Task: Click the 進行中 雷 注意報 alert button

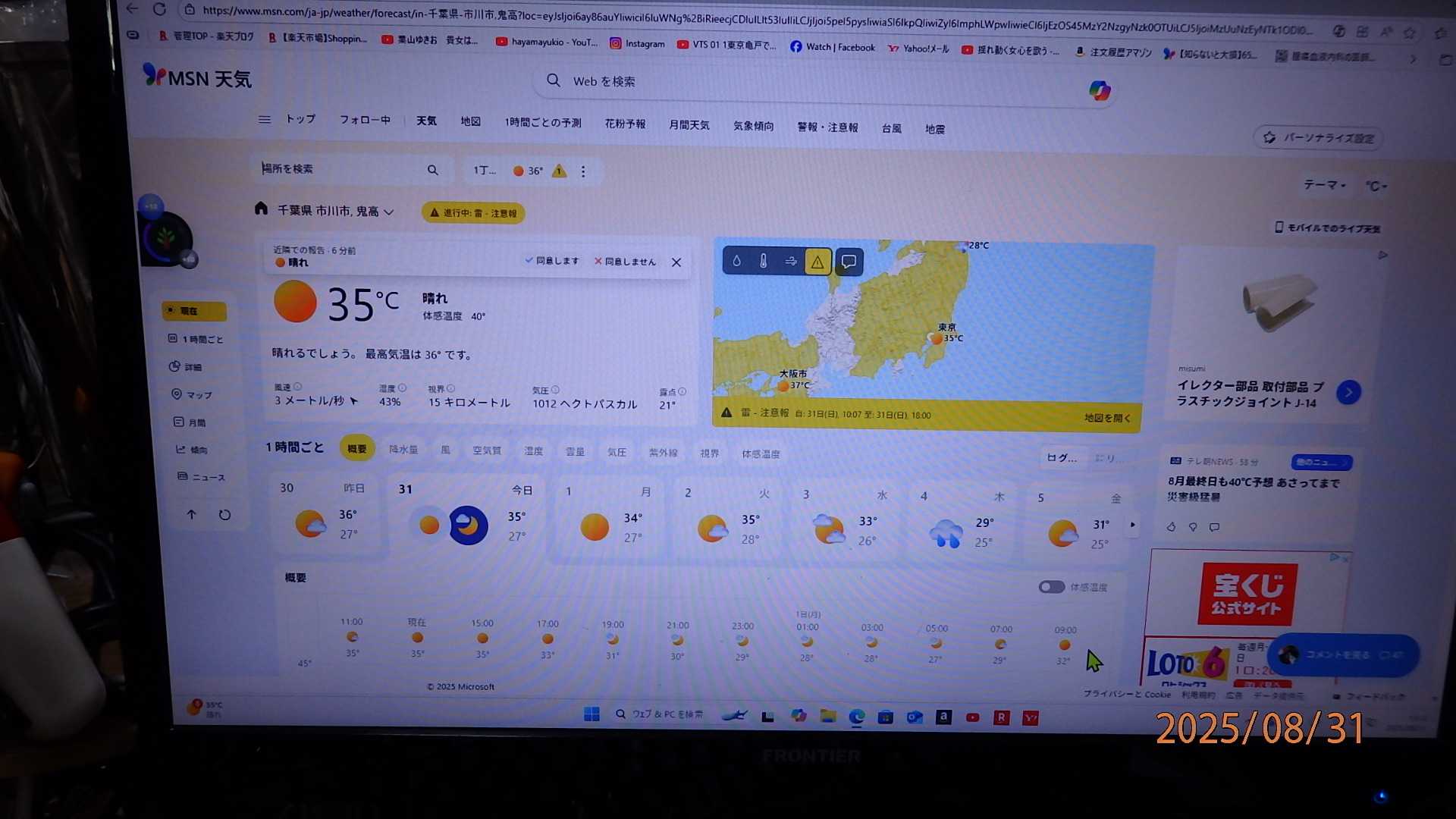Action: [473, 213]
